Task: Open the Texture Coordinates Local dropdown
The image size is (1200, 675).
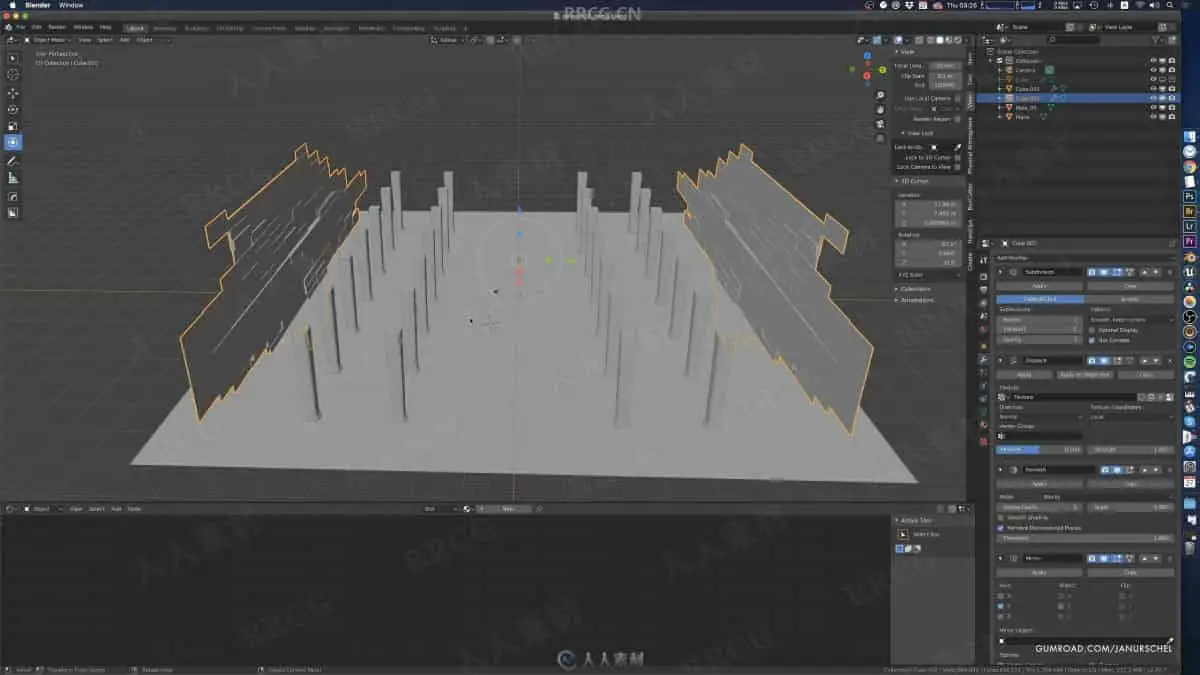Action: point(1131,417)
